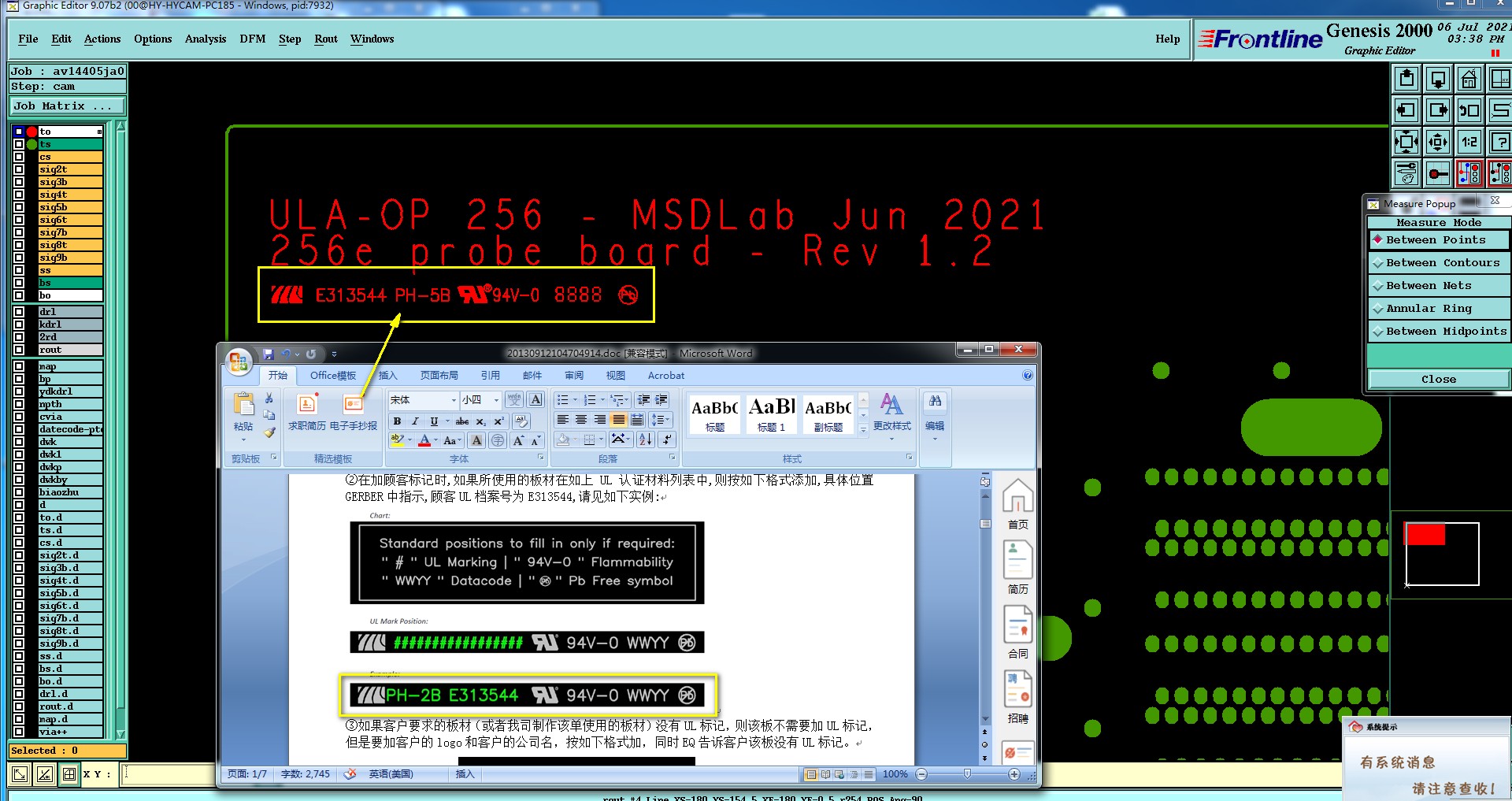
Task: Click the Job Matrix button
Action: 67,106
